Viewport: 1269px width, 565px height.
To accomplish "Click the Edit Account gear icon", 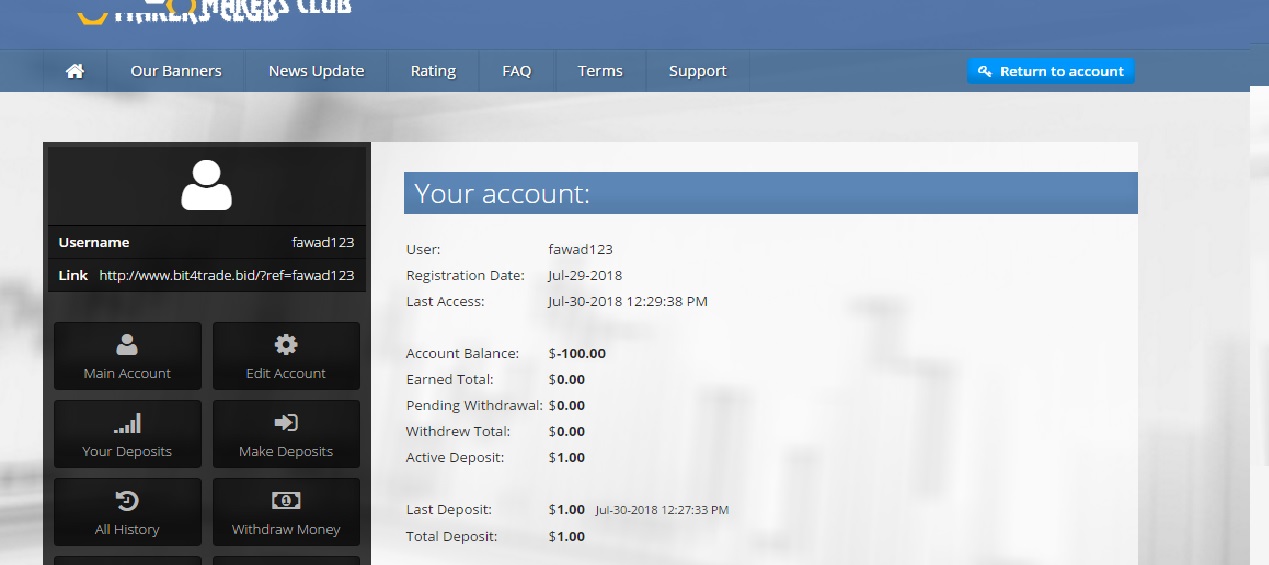I will pyautogui.click(x=286, y=345).
